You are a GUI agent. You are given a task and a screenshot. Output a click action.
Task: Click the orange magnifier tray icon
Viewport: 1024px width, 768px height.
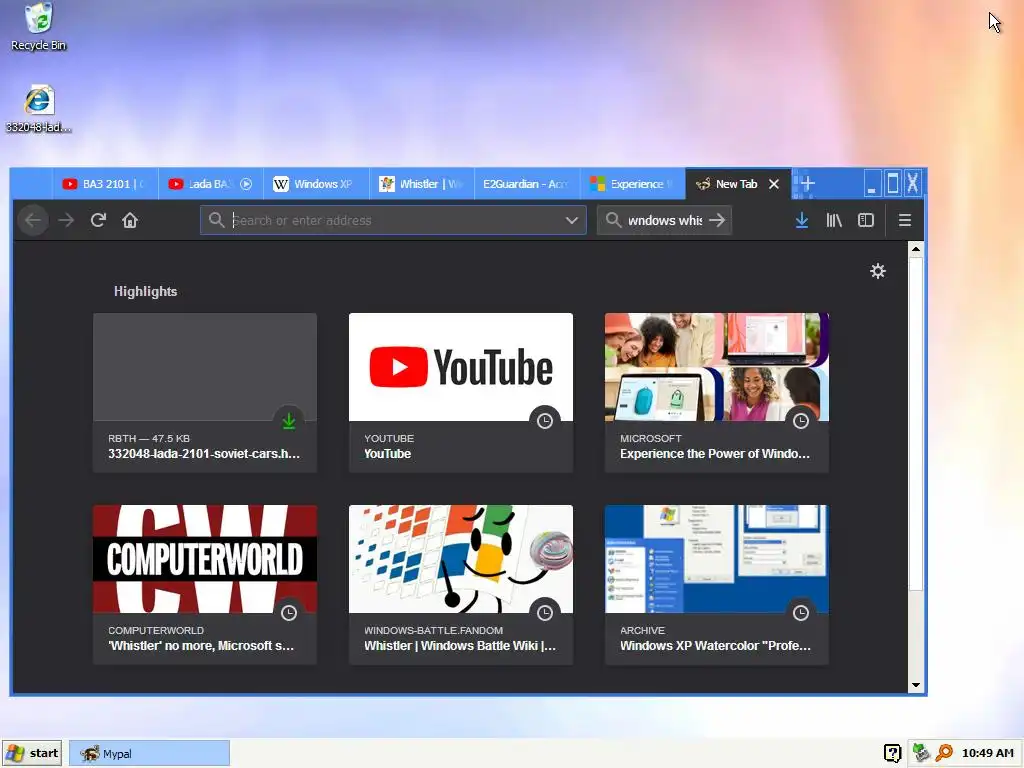tap(944, 753)
